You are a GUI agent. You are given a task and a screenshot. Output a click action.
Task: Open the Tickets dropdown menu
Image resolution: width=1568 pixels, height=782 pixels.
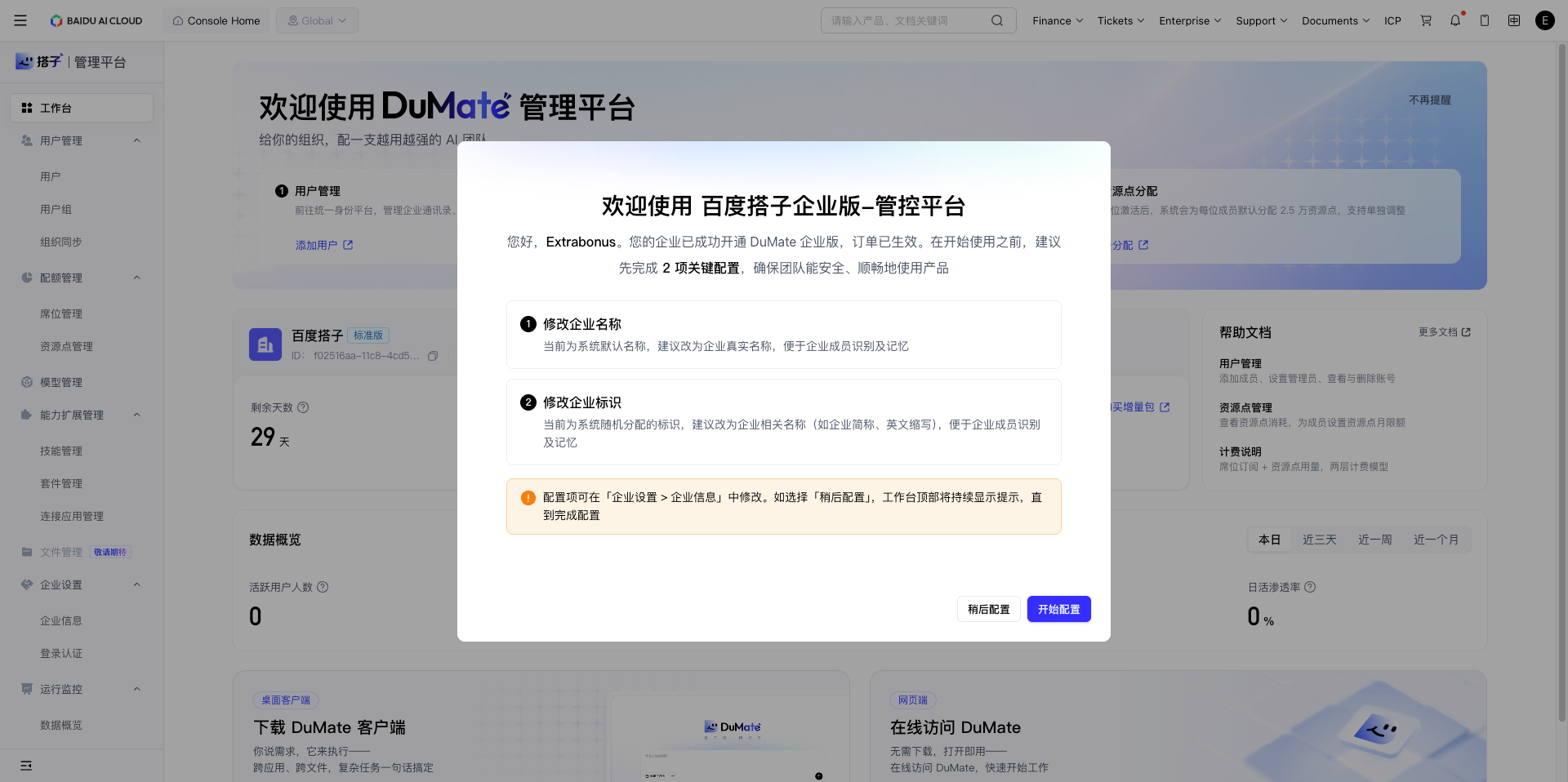(1120, 20)
